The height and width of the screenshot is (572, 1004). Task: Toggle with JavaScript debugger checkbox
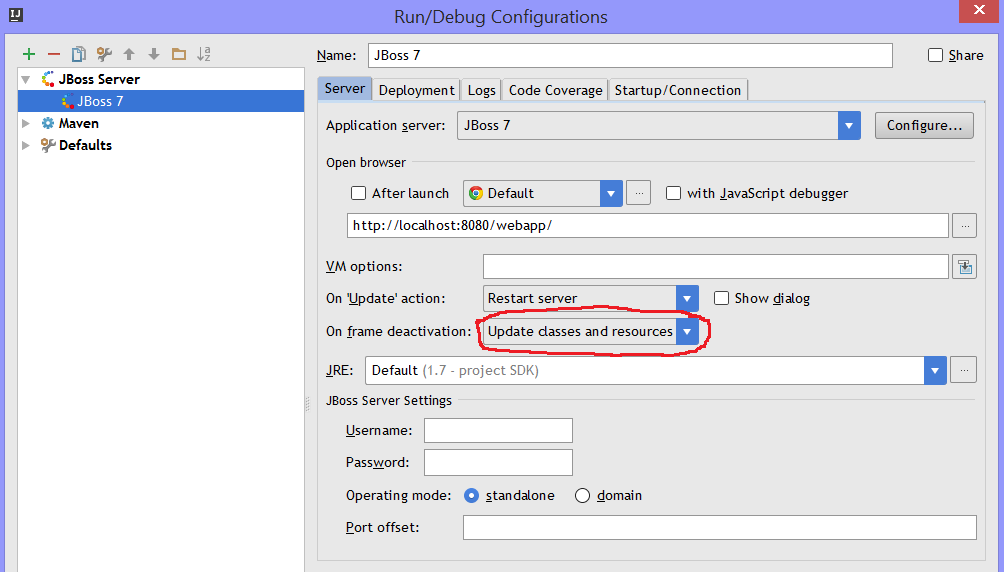click(674, 193)
